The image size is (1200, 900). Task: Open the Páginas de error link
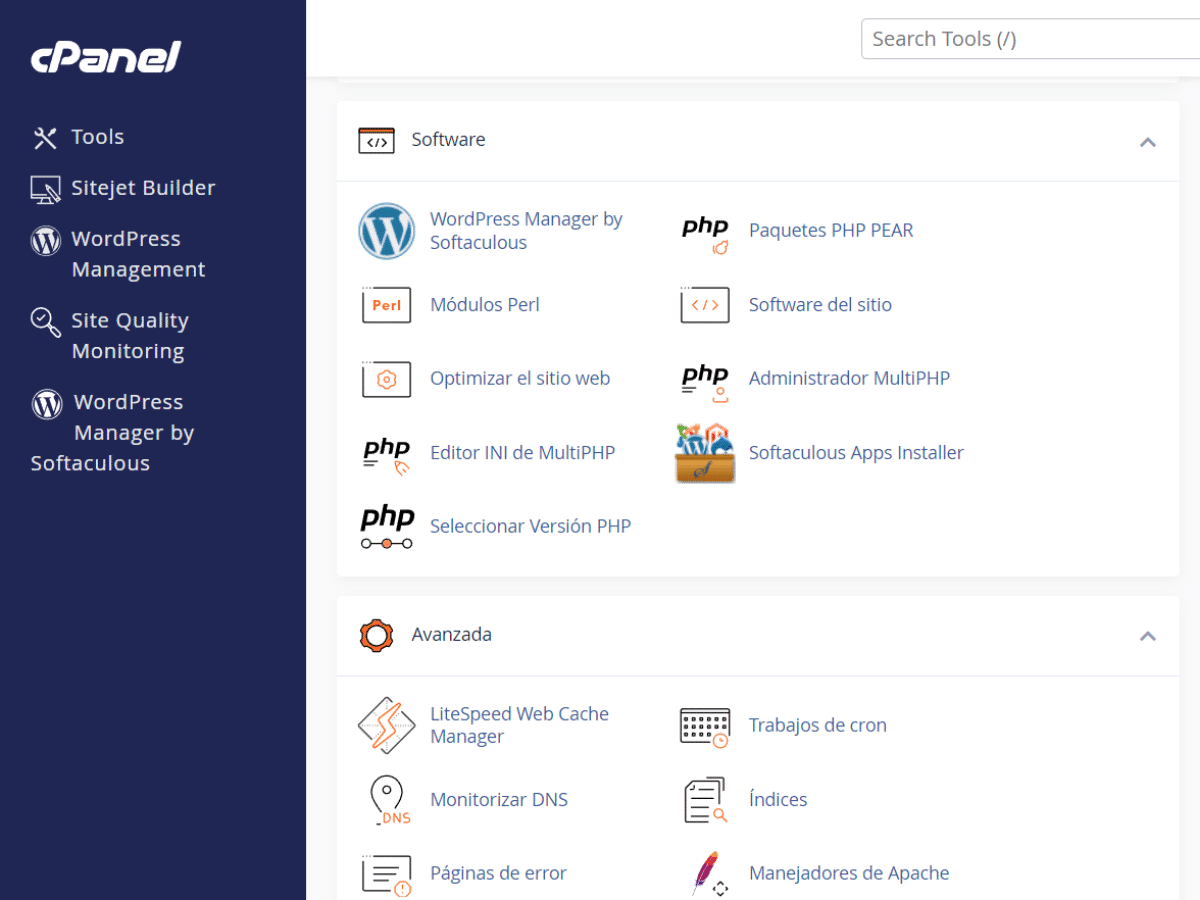click(x=498, y=874)
